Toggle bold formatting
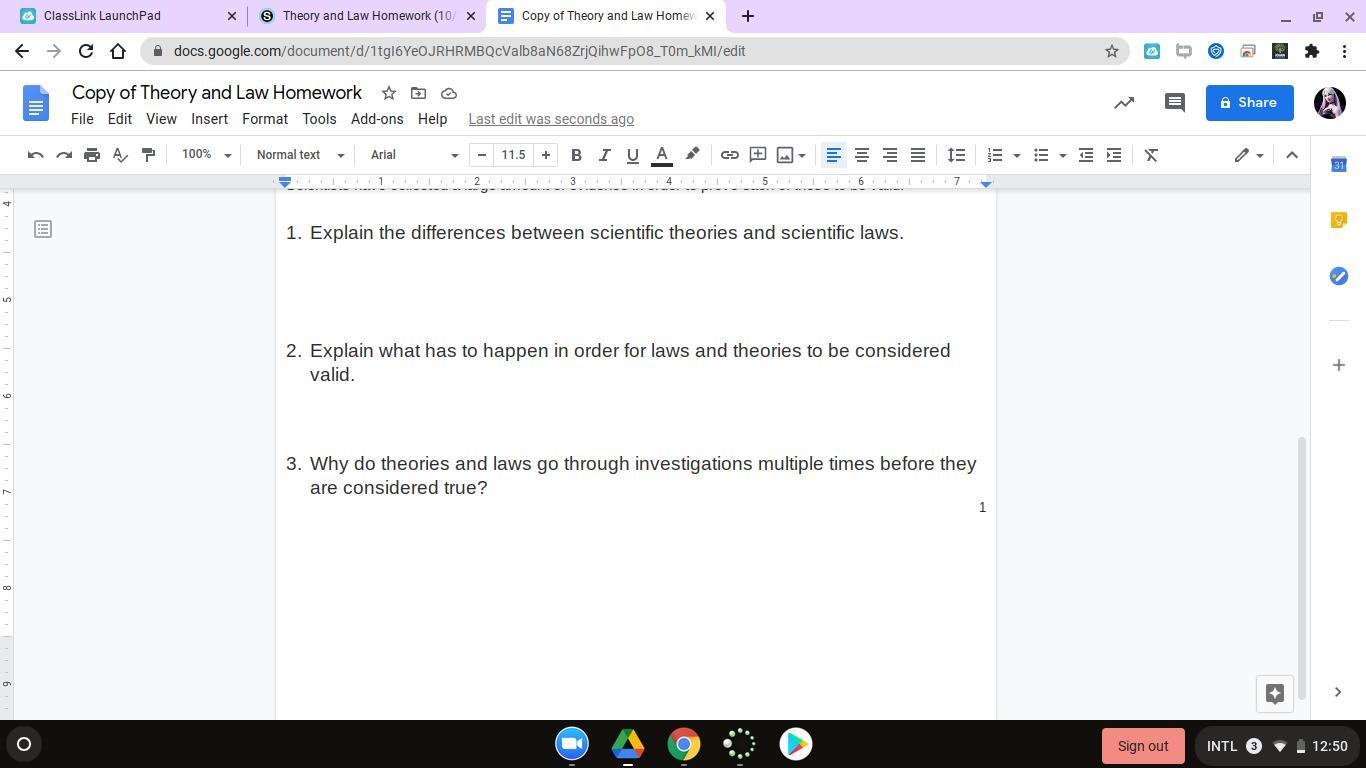 tap(576, 155)
